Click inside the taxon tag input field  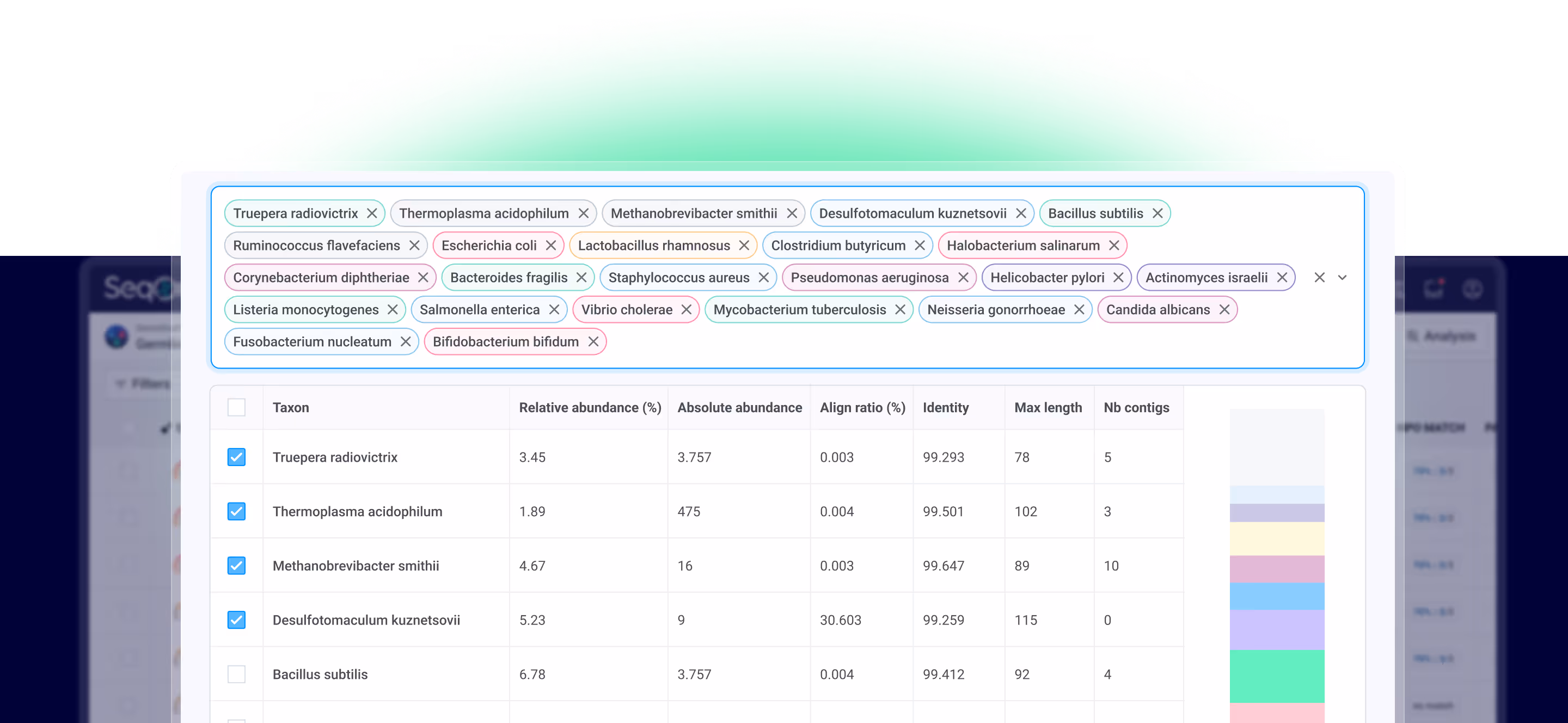coord(913,342)
